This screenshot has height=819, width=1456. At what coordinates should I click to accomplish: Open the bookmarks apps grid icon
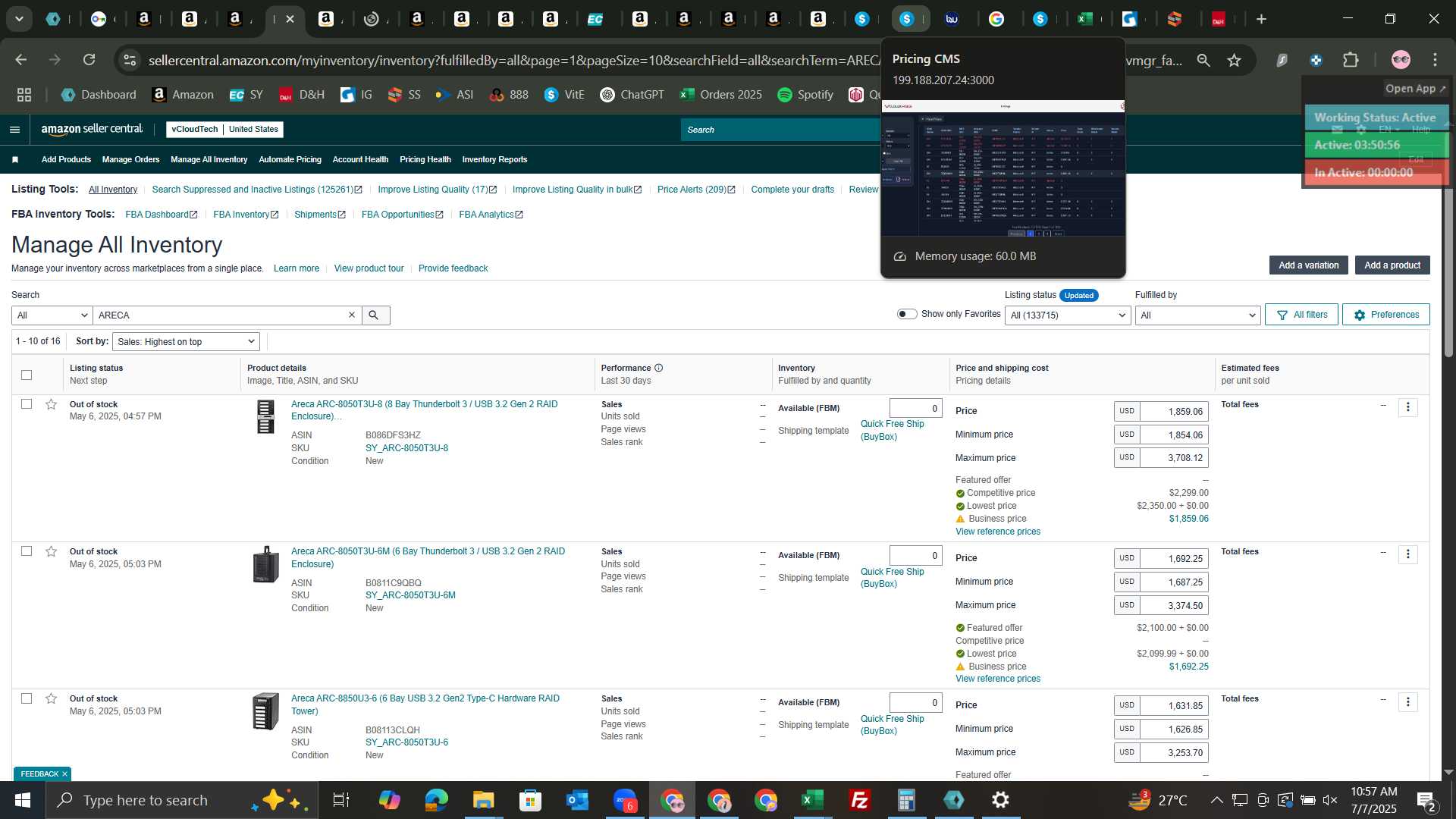click(24, 95)
